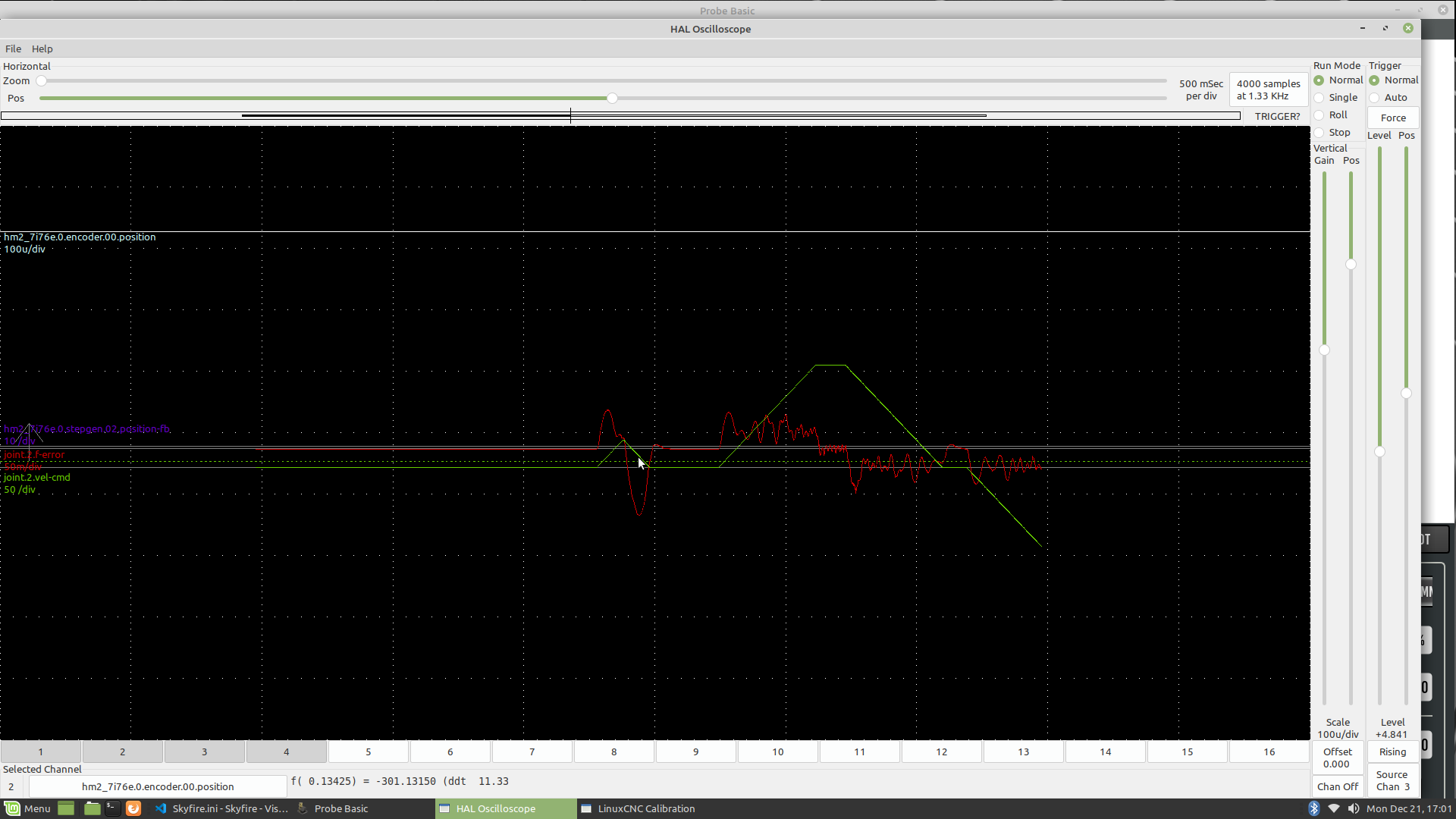
Task: Toggle the Rising trigger edge button
Action: pos(1392,752)
